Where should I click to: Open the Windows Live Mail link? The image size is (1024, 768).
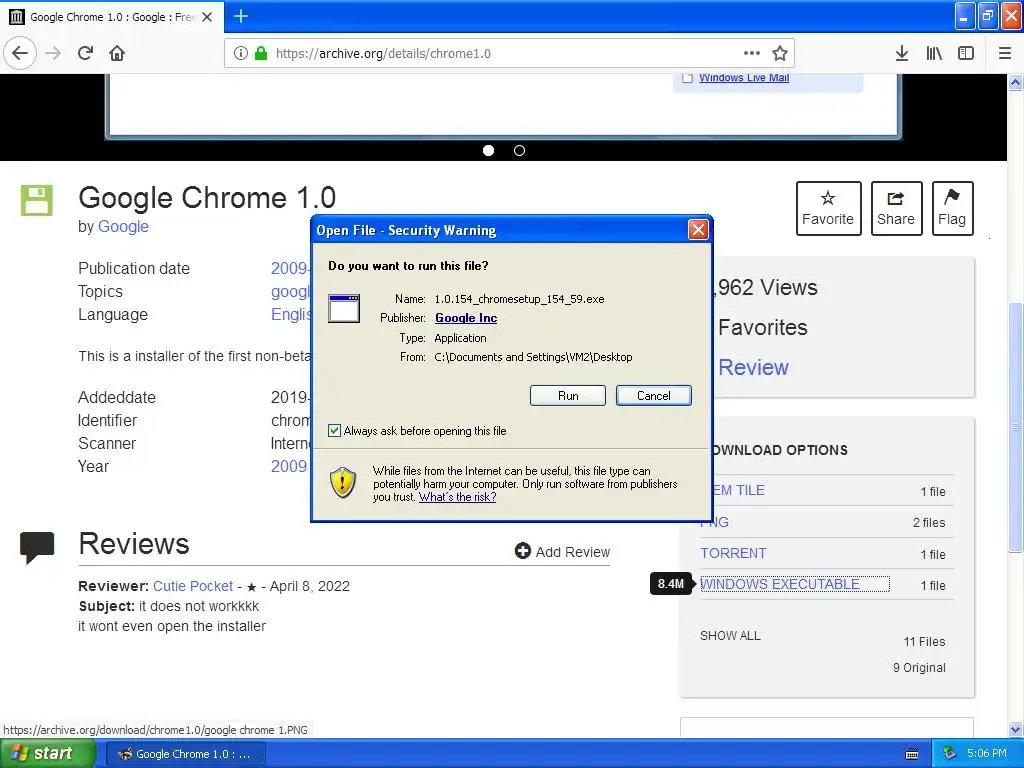tap(744, 78)
